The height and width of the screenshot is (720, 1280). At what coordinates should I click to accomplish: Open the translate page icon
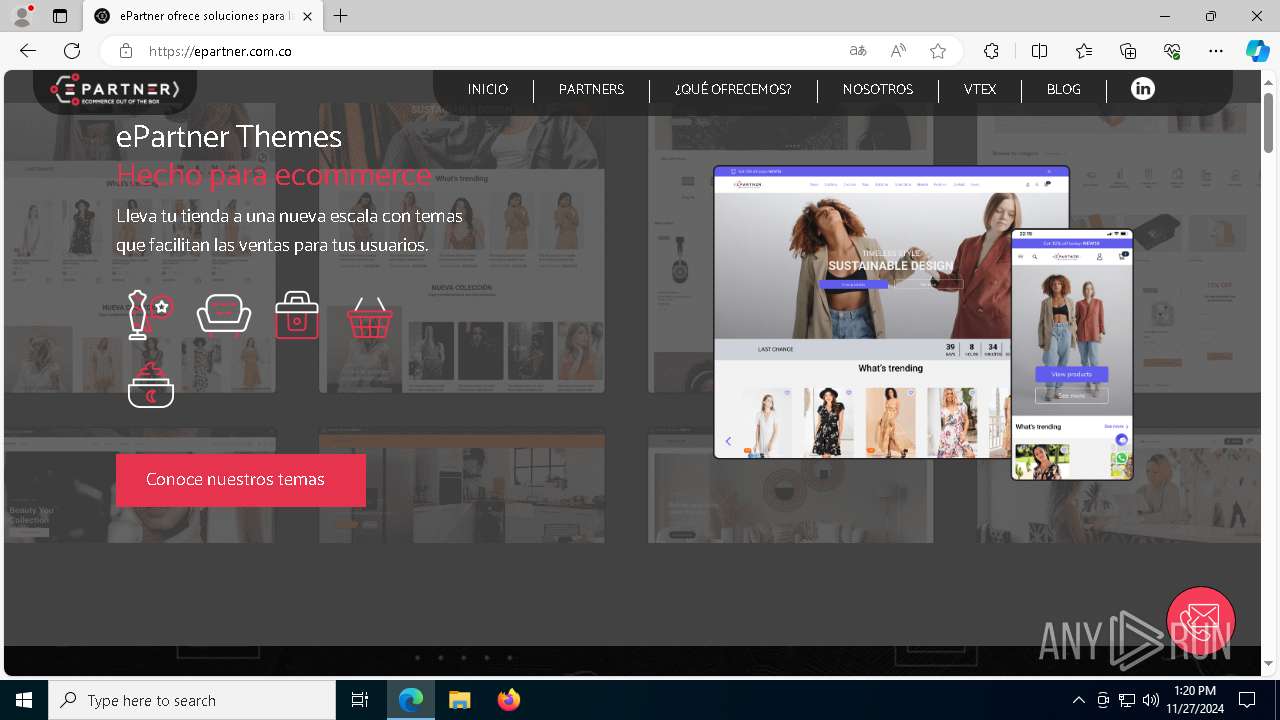click(x=858, y=51)
